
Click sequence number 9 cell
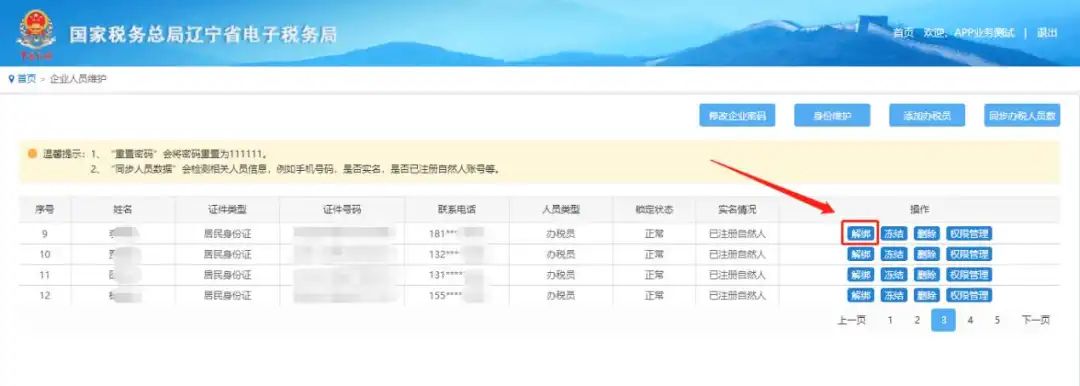tap(45, 234)
